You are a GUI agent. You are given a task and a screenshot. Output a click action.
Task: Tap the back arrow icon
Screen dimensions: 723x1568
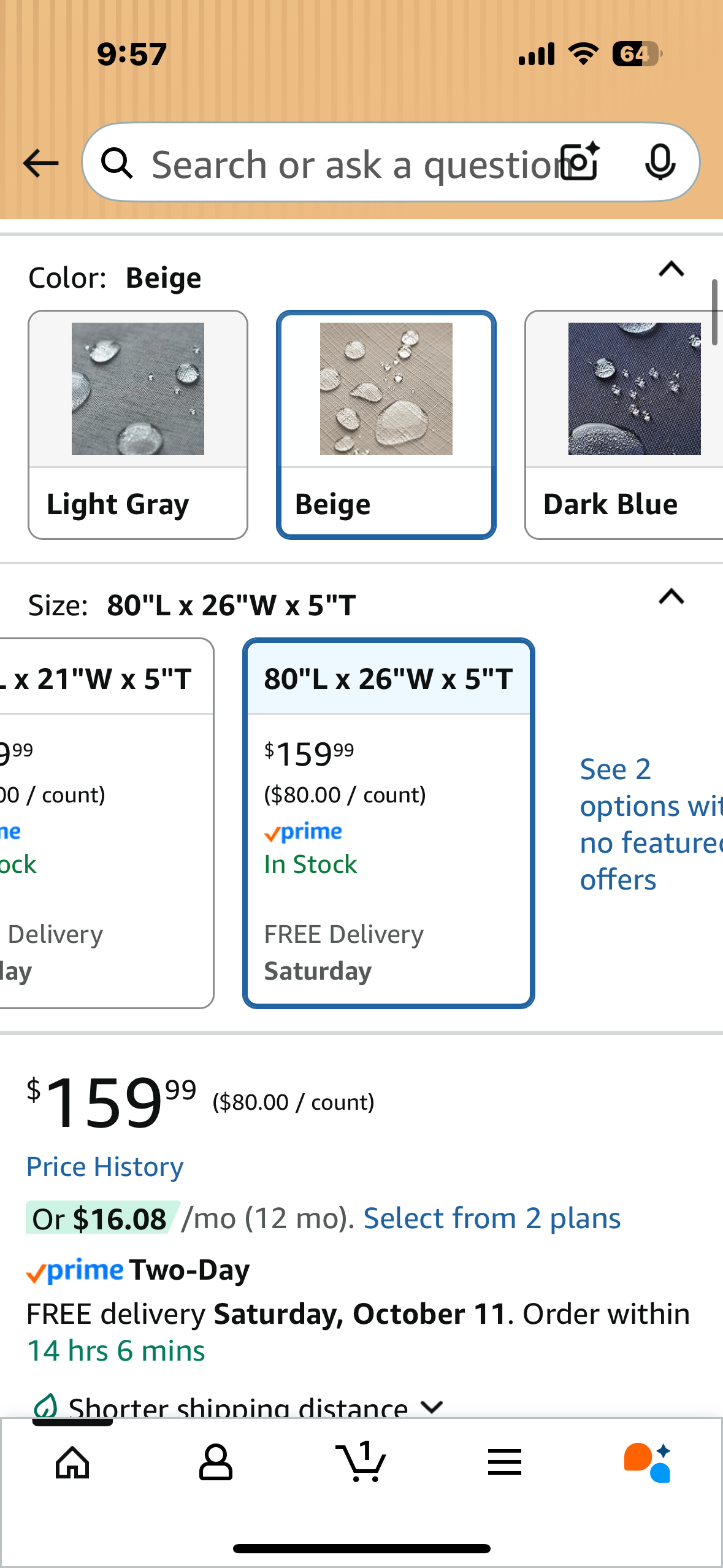tap(40, 163)
